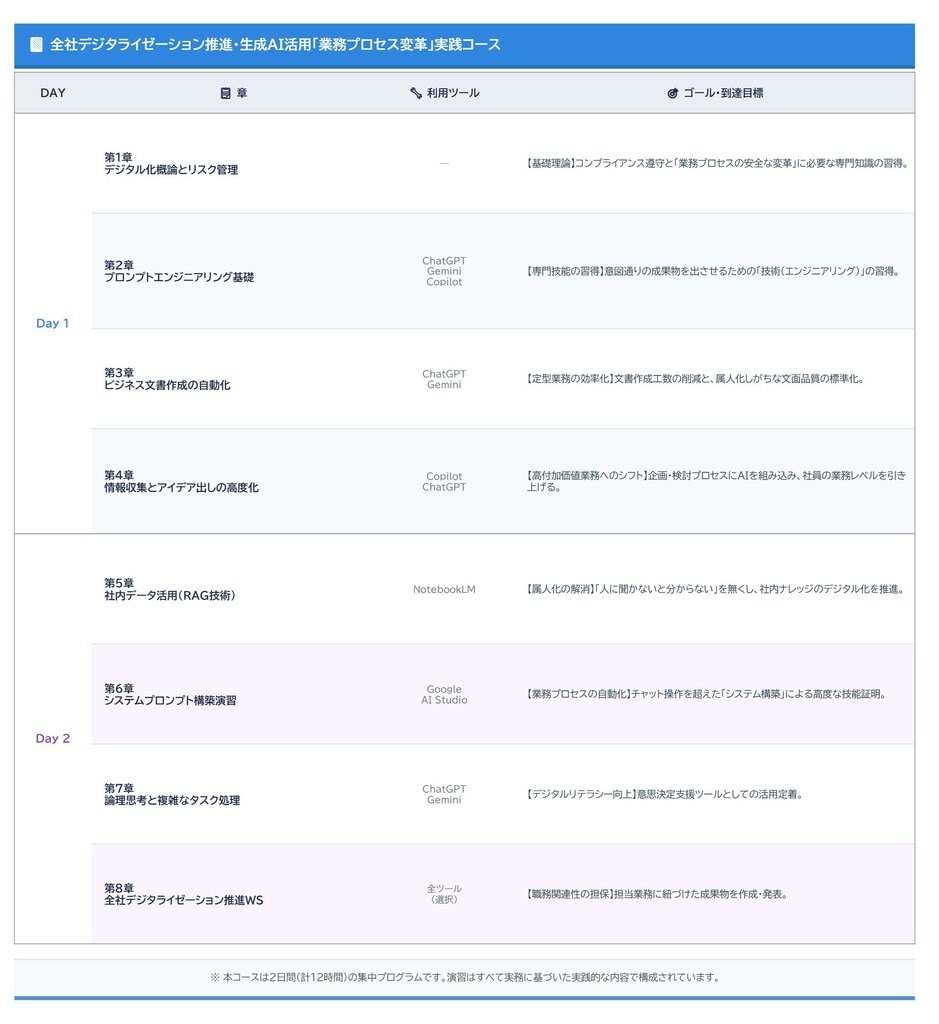The height and width of the screenshot is (1024, 939).
Task: Click the wrench icon beside 利用ツール
Action: 416,93
